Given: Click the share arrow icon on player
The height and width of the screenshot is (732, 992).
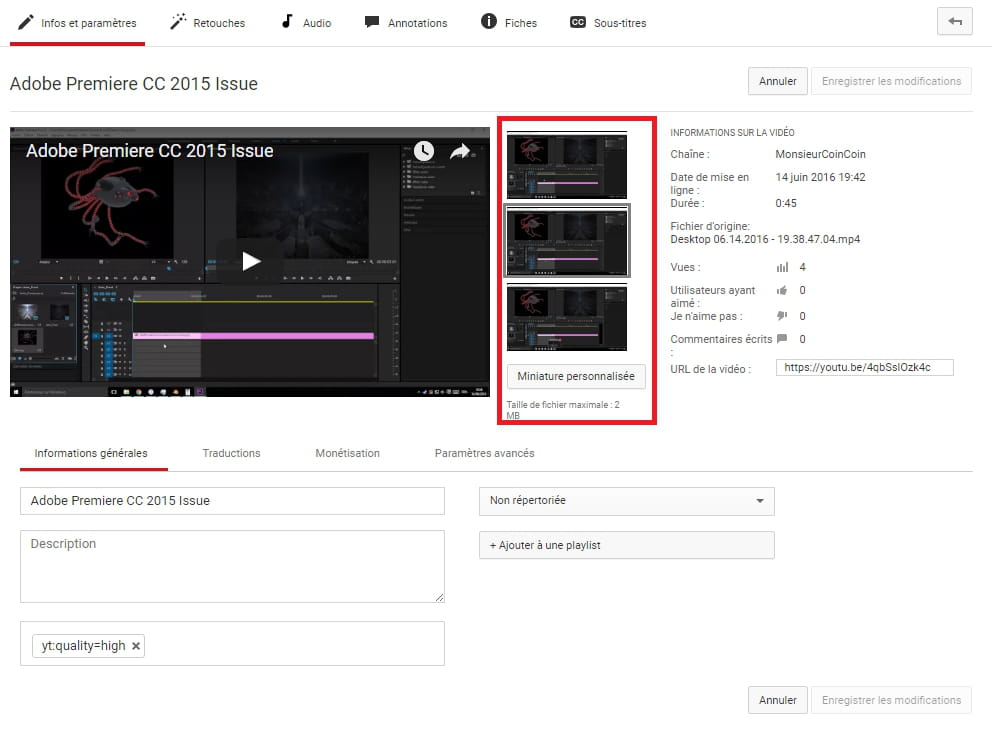Looking at the screenshot, I should click(460, 151).
